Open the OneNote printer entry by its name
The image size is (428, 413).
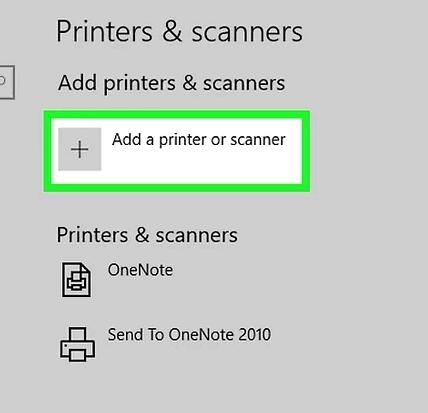pyautogui.click(x=140, y=270)
